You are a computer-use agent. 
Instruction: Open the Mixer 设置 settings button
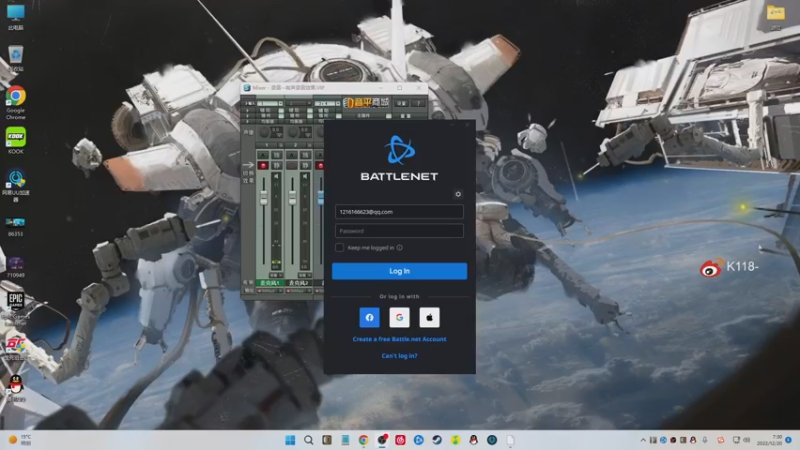[402, 104]
